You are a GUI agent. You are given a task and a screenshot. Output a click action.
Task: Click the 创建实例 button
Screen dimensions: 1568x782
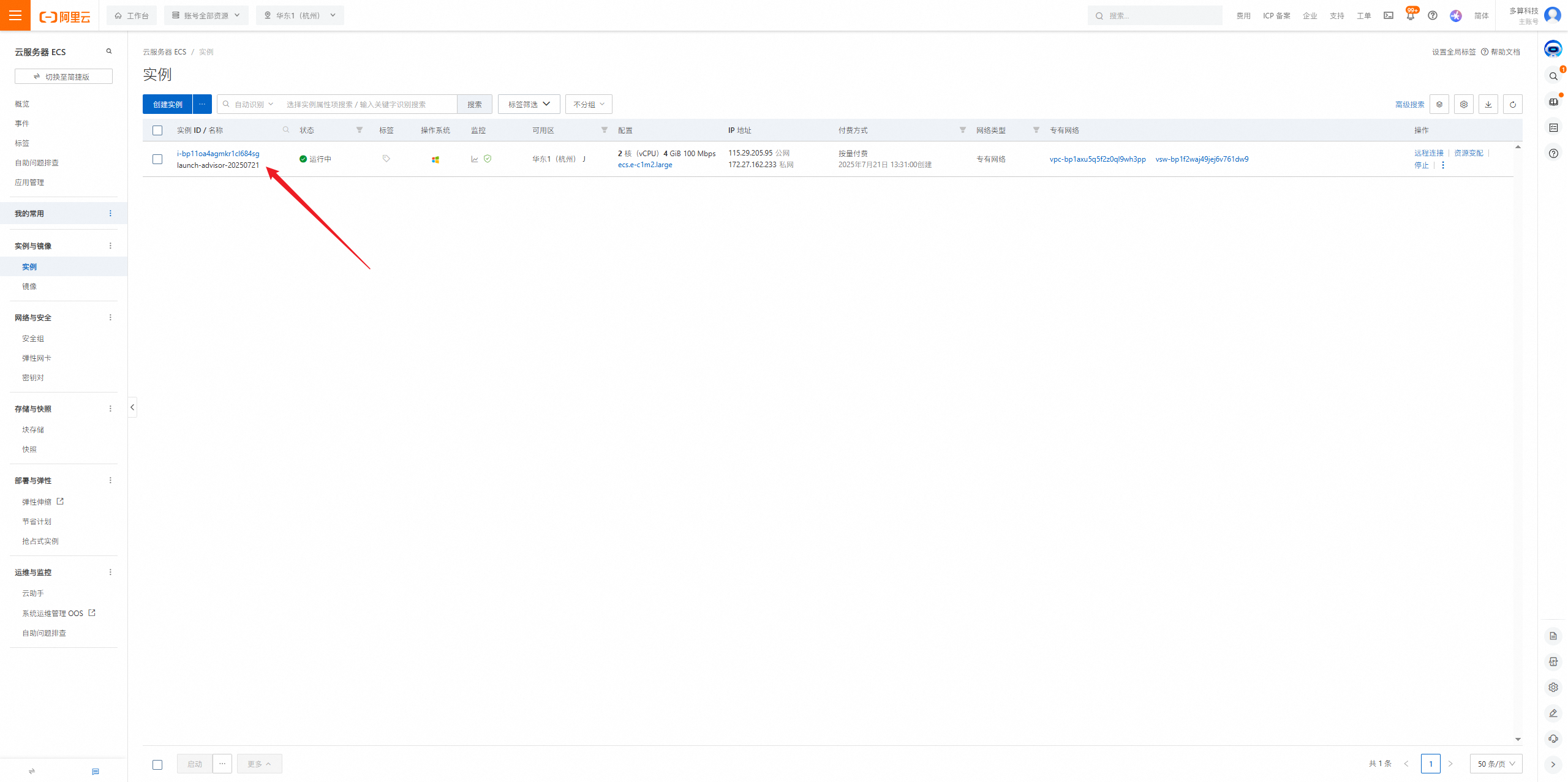tap(167, 104)
